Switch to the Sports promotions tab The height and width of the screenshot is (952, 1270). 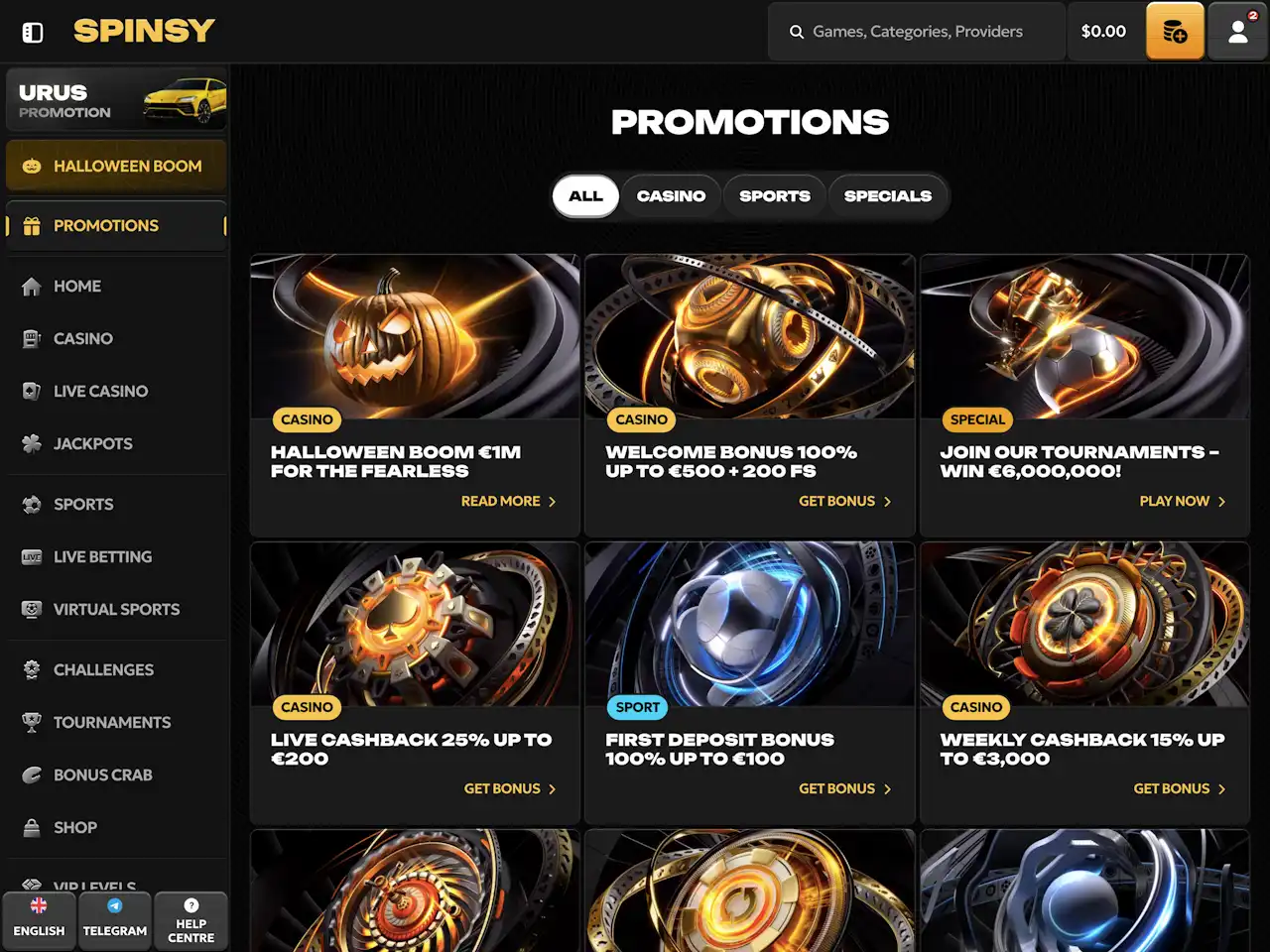[775, 196]
